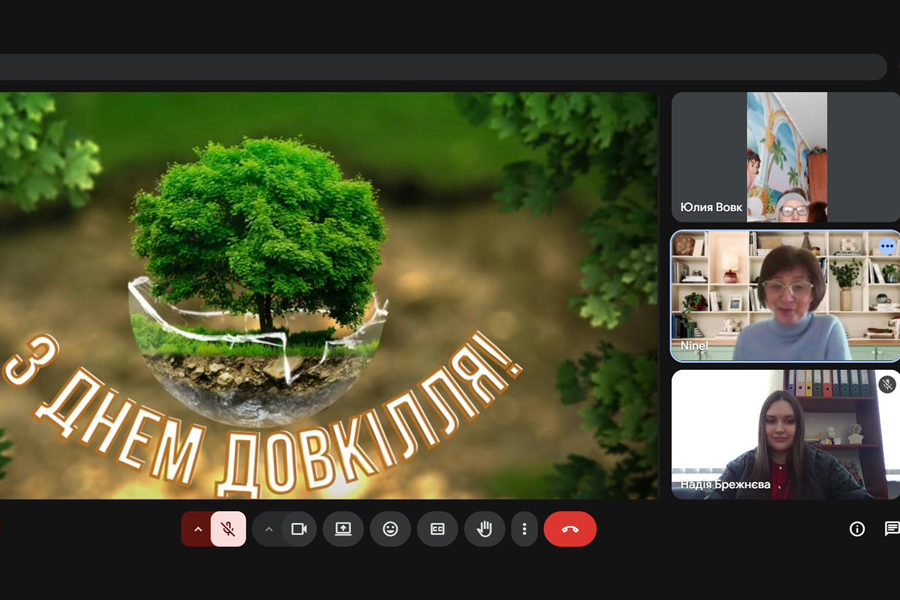Click the shared presentation slide
Screen dimensions: 900x600
tap(329, 296)
